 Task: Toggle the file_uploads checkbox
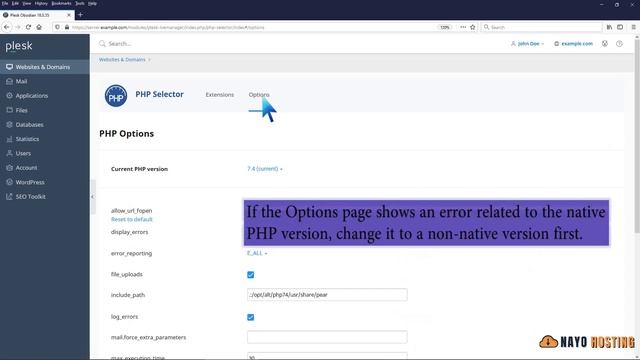[251, 275]
